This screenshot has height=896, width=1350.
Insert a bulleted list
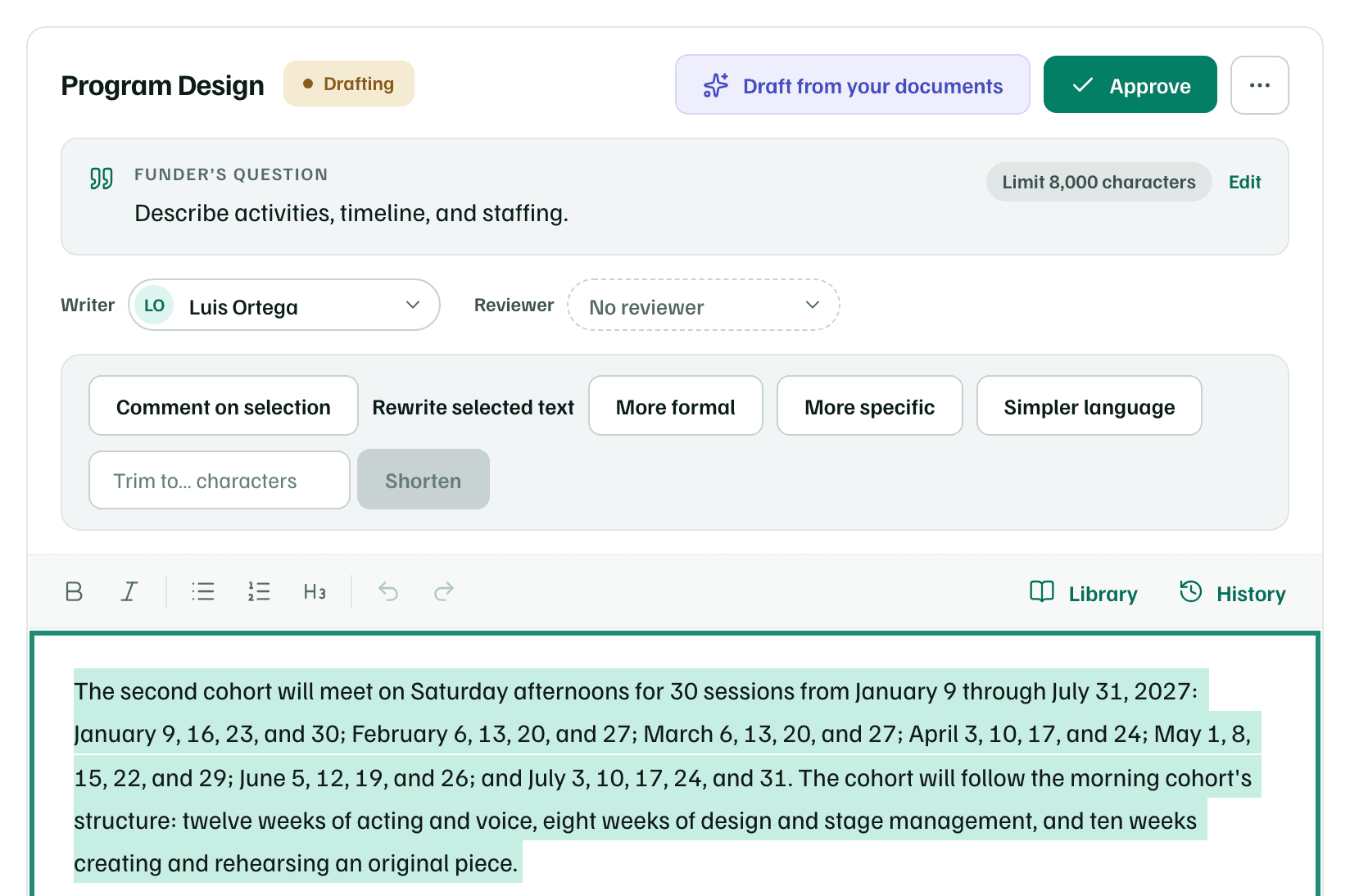pyautogui.click(x=203, y=591)
